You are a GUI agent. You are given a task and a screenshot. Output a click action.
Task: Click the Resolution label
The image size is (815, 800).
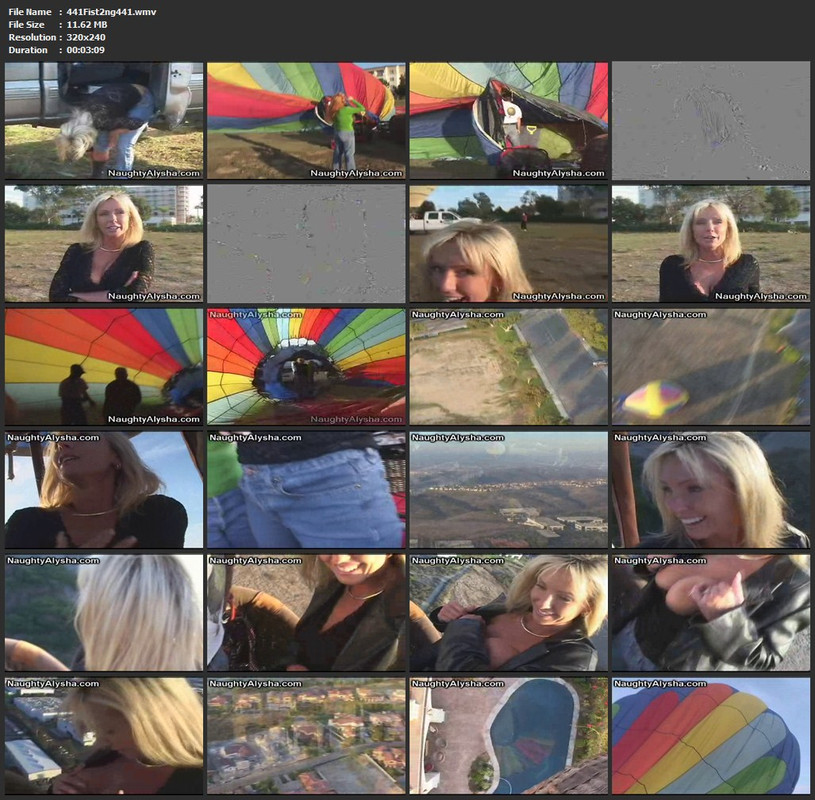(x=32, y=37)
